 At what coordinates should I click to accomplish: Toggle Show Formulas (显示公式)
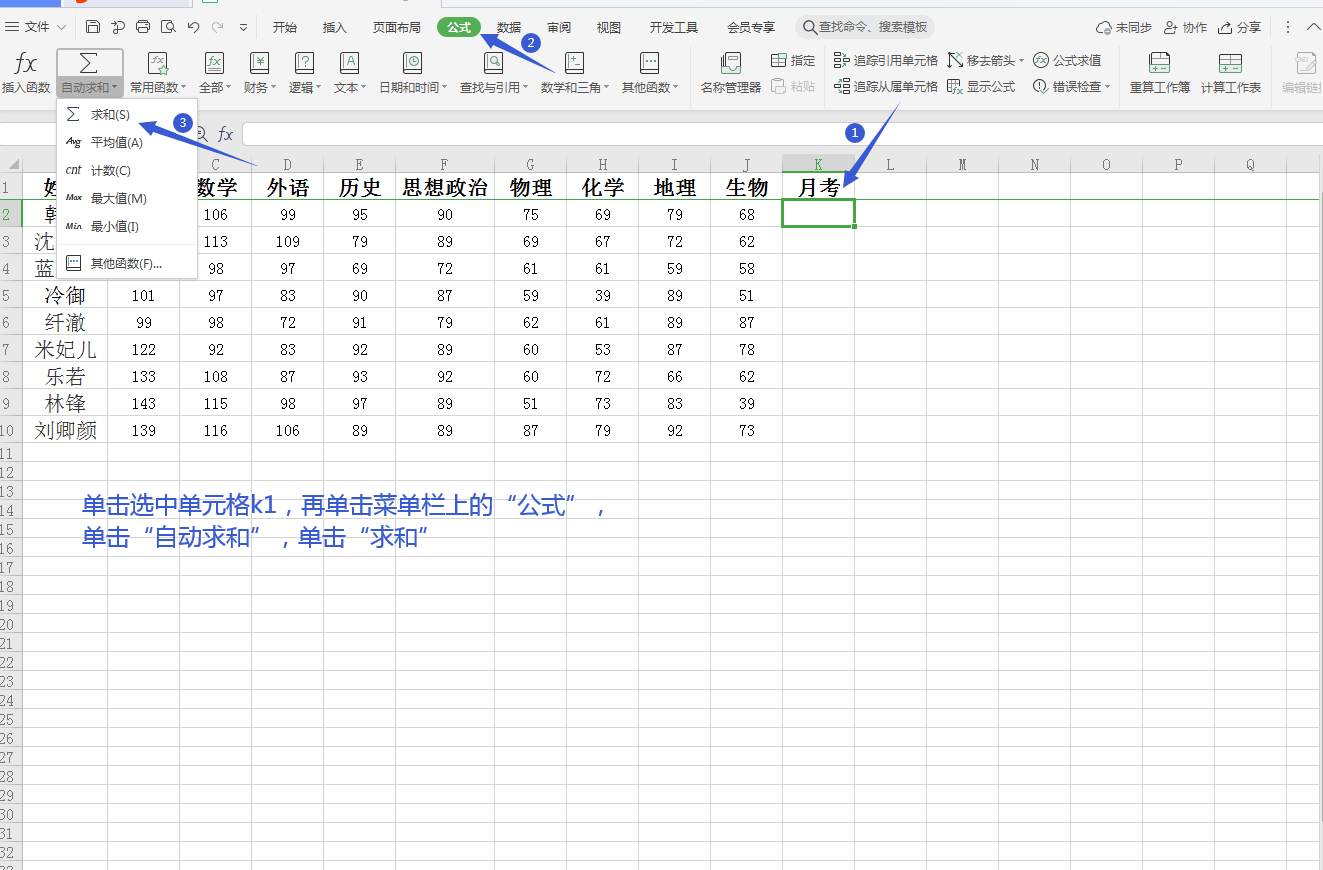pyautogui.click(x=981, y=87)
